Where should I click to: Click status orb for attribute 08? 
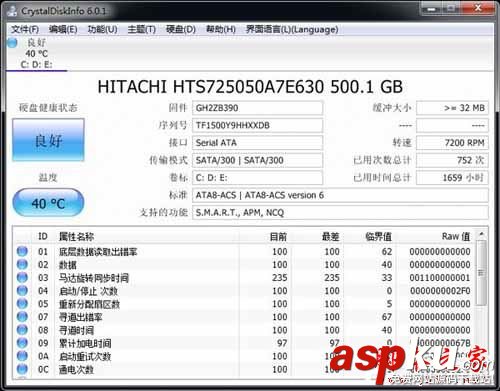22,330
